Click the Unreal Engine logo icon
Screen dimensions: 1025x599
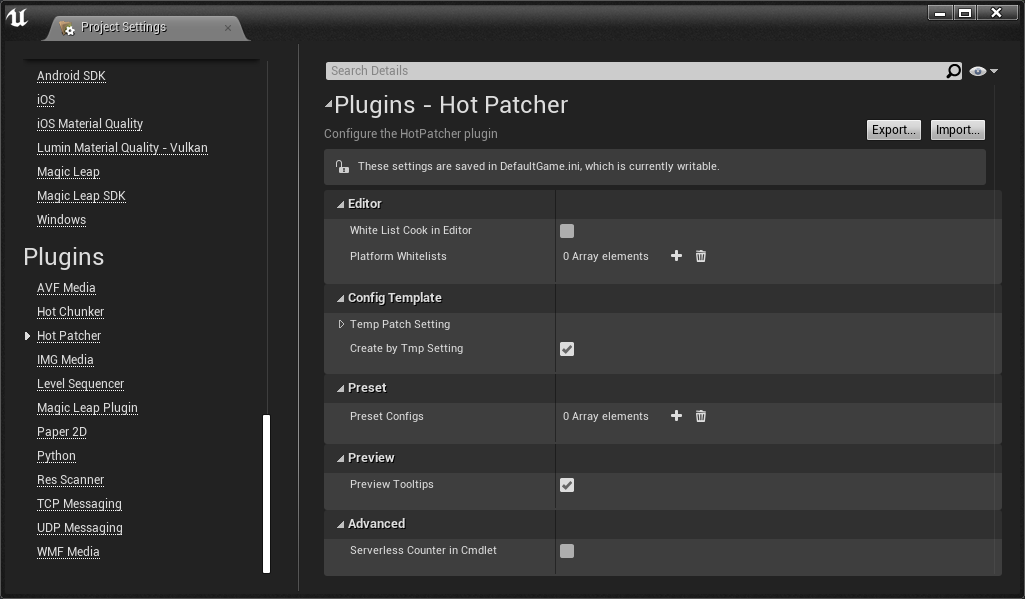click(x=17, y=17)
